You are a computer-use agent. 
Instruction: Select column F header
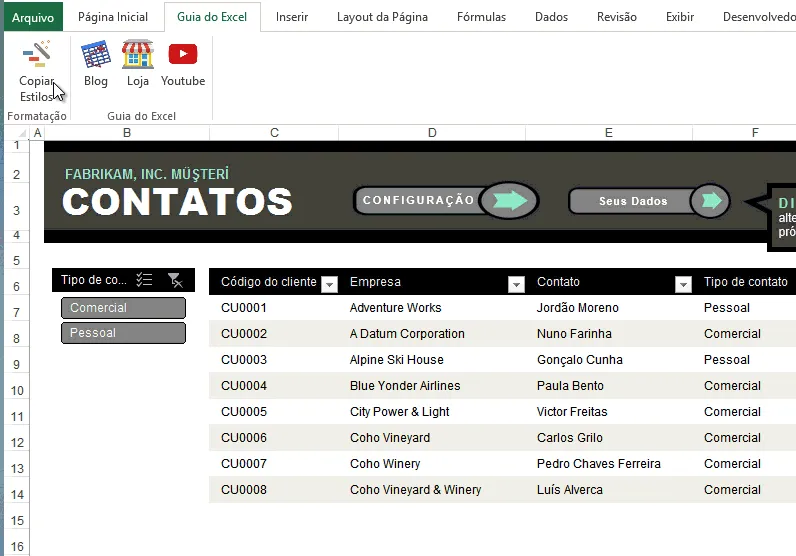755,133
